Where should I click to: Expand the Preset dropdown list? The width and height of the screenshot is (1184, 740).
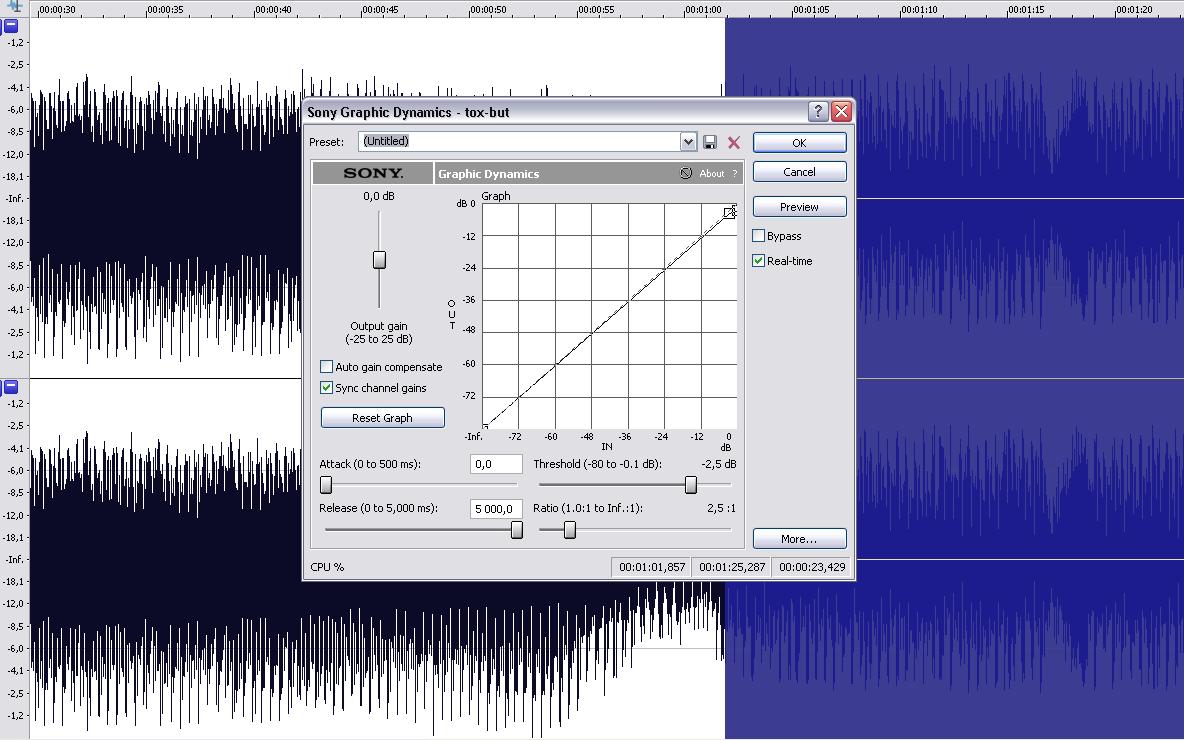tap(687, 142)
